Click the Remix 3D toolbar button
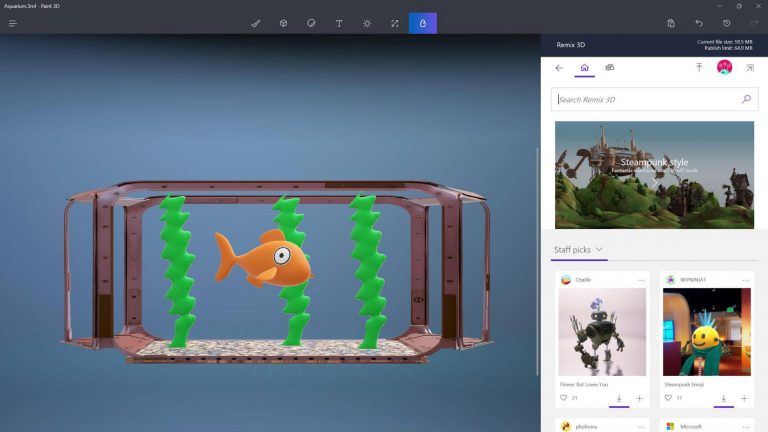Screen dimensions: 768x432 pos(422,23)
